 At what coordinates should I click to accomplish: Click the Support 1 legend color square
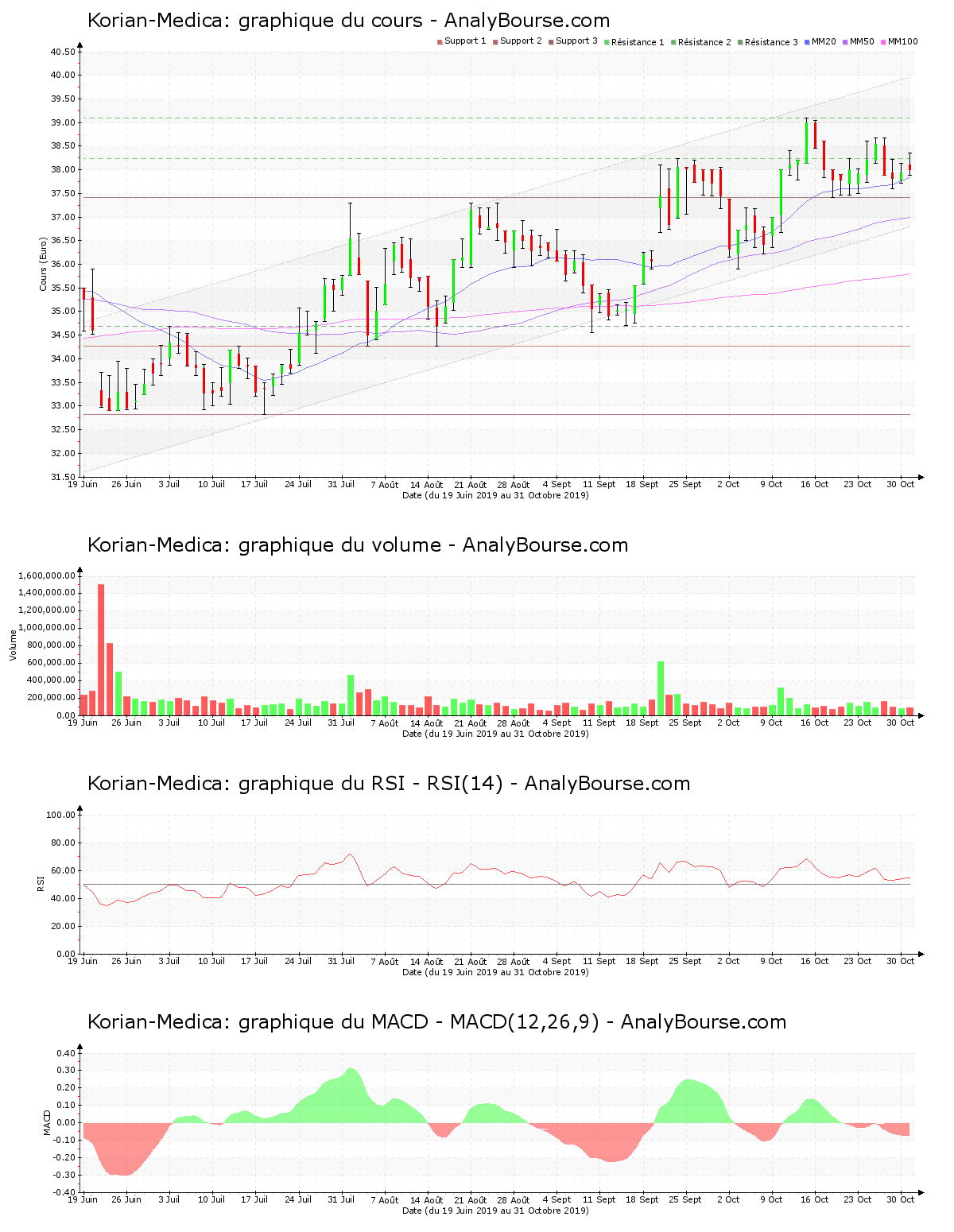click(x=440, y=42)
